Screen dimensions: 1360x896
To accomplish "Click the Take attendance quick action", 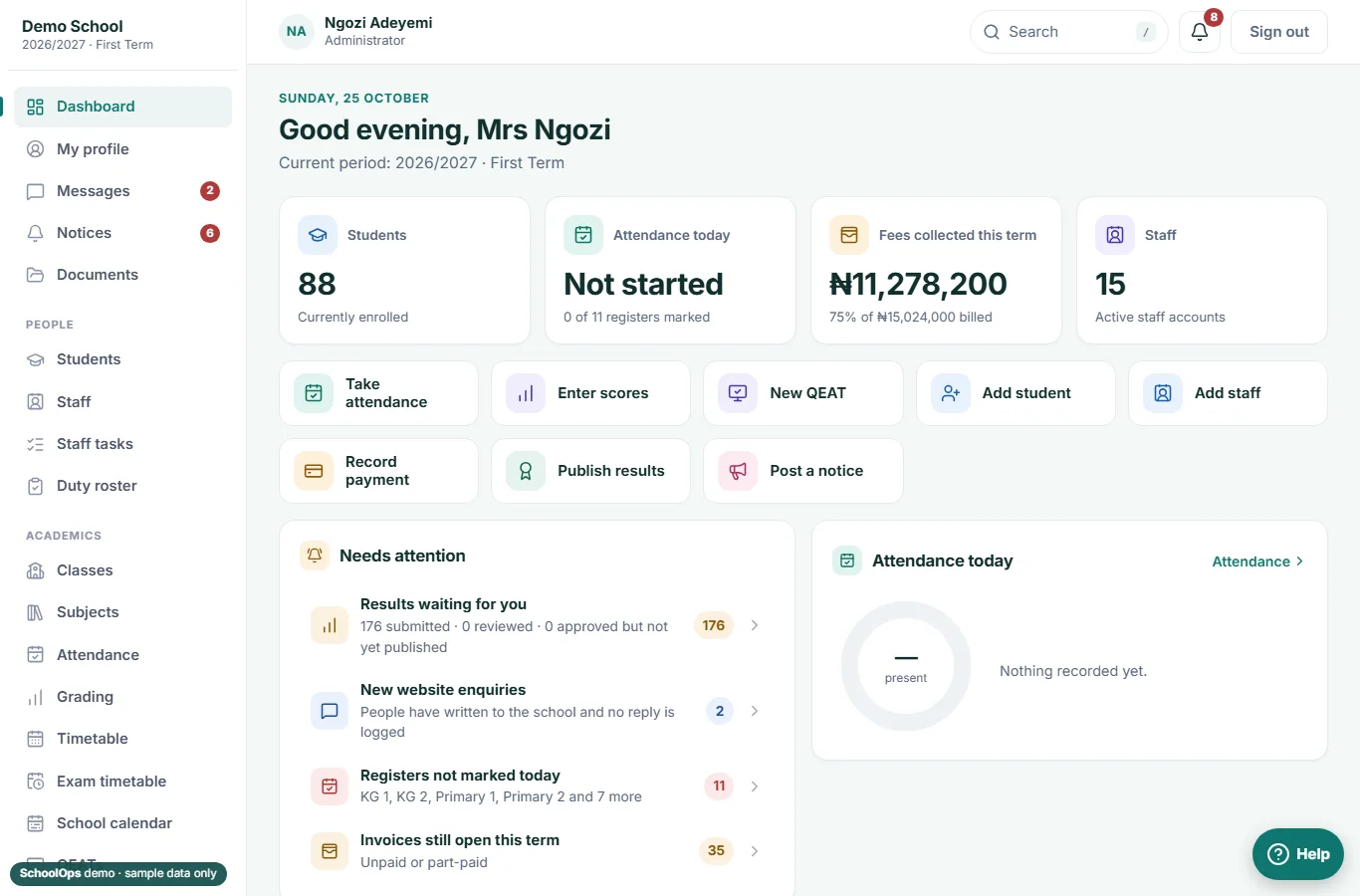I will coord(378,393).
